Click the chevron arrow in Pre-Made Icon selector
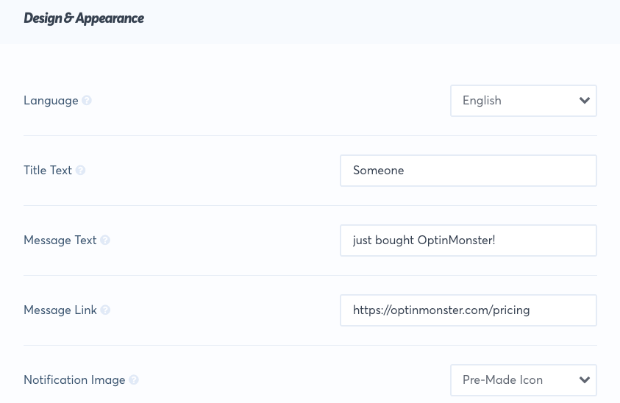Image resolution: width=620 pixels, height=403 pixels. 584,380
